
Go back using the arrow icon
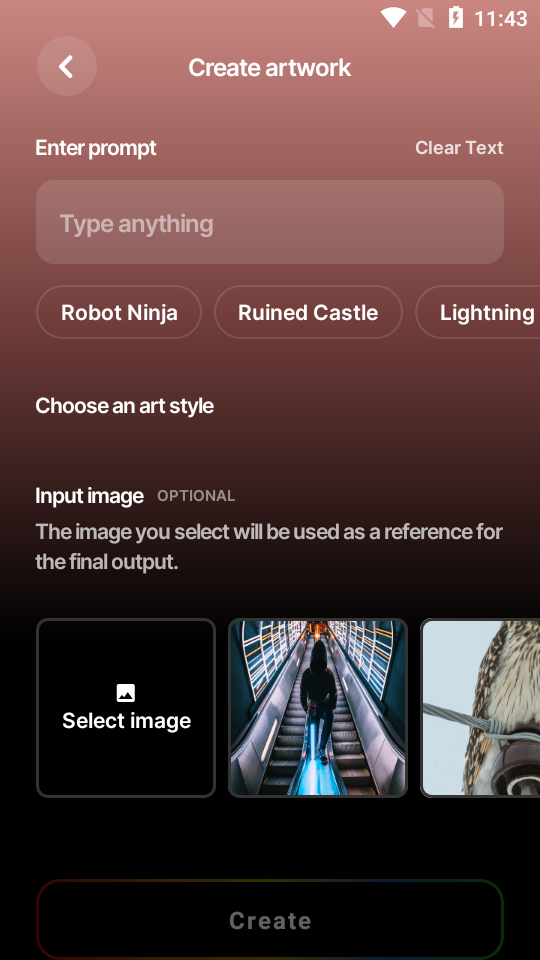pyautogui.click(x=67, y=66)
